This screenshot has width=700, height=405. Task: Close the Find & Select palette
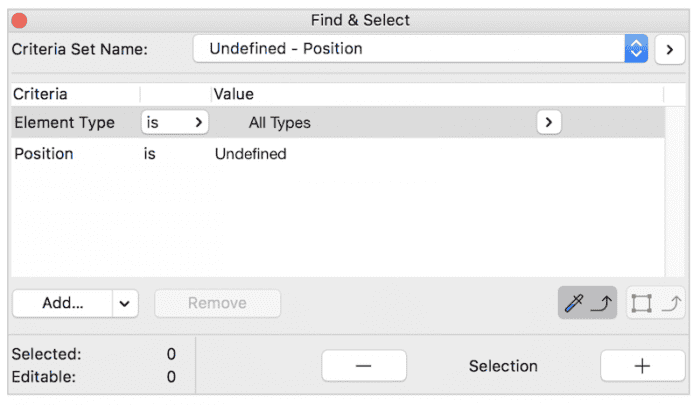pos(19,21)
